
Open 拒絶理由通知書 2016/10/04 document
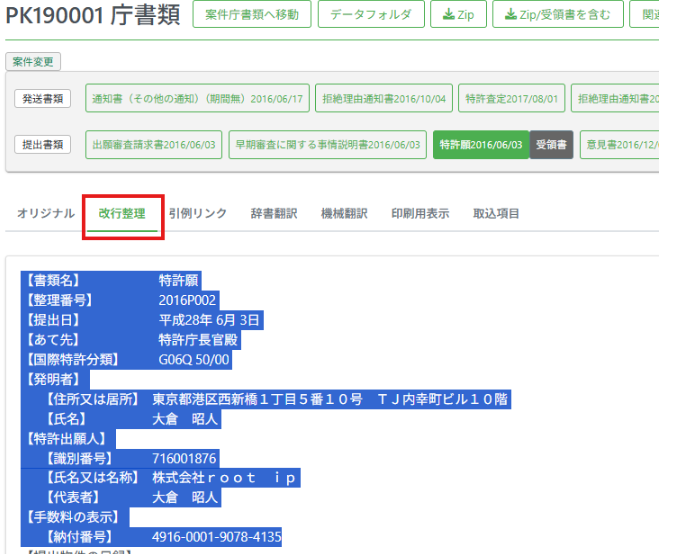click(x=383, y=99)
